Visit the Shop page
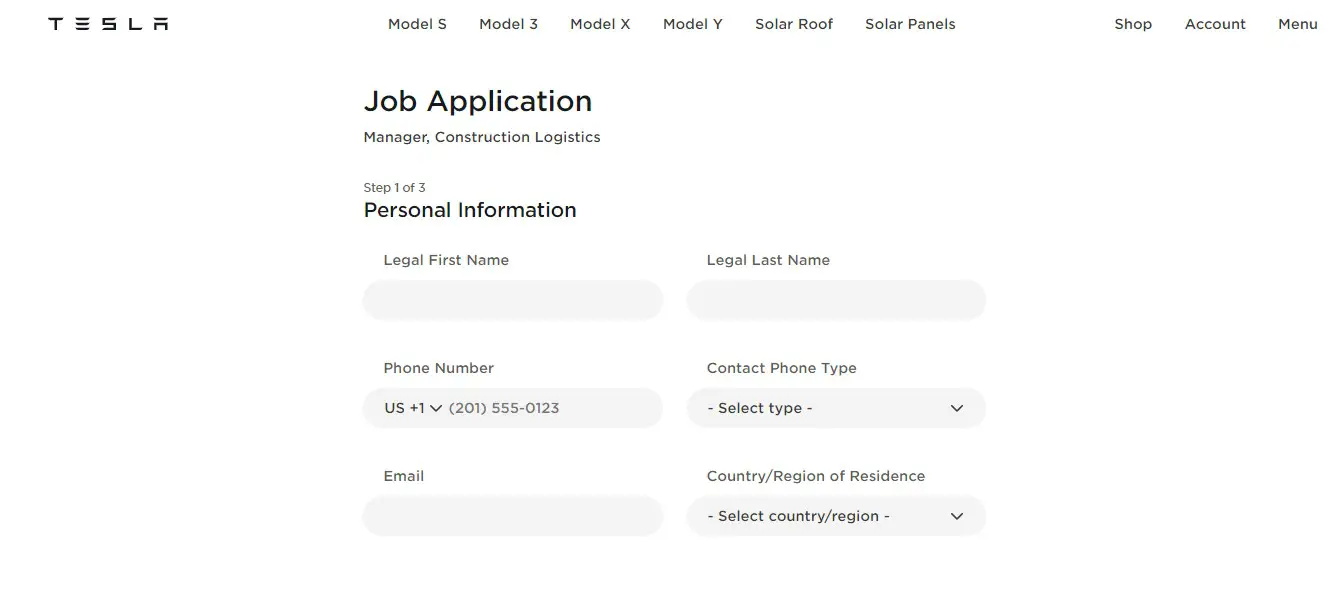Image resolution: width=1339 pixels, height=610 pixels. (1133, 24)
